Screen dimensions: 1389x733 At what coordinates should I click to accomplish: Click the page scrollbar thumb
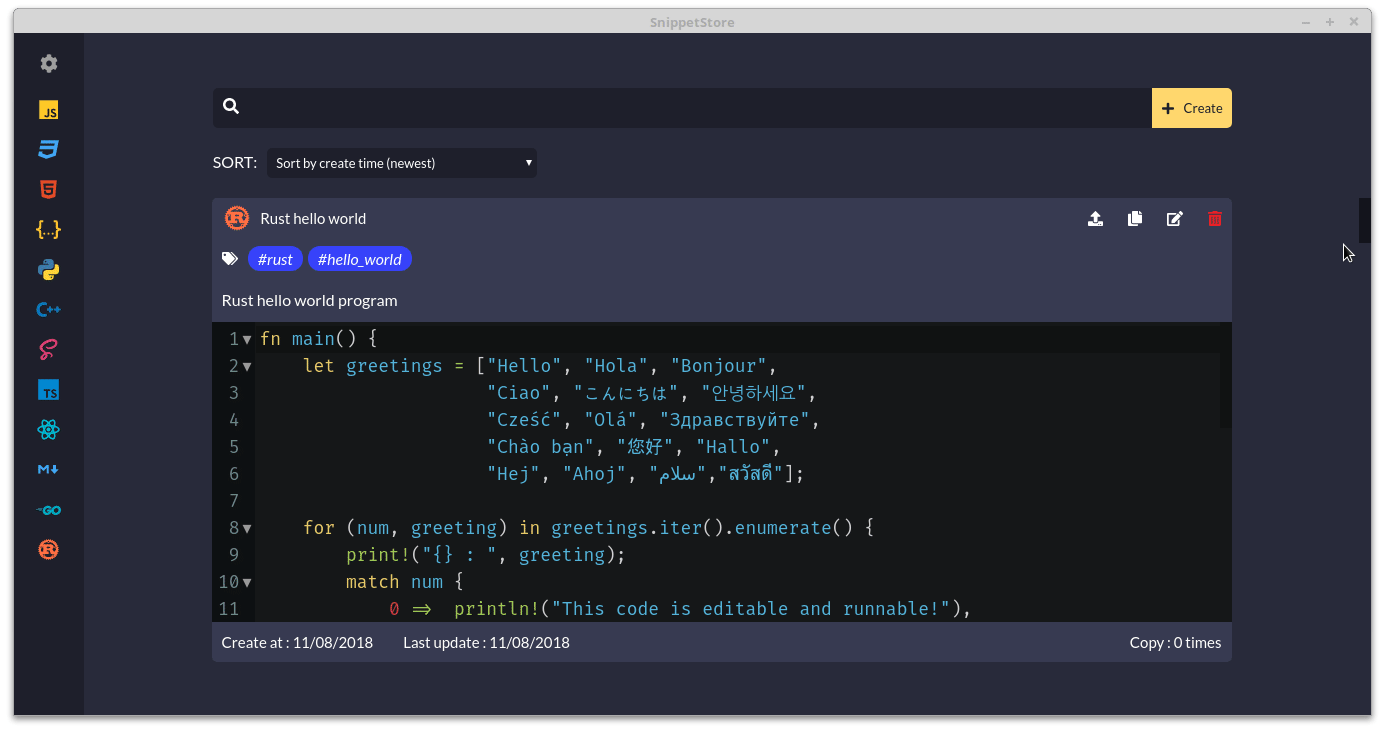tap(1364, 221)
